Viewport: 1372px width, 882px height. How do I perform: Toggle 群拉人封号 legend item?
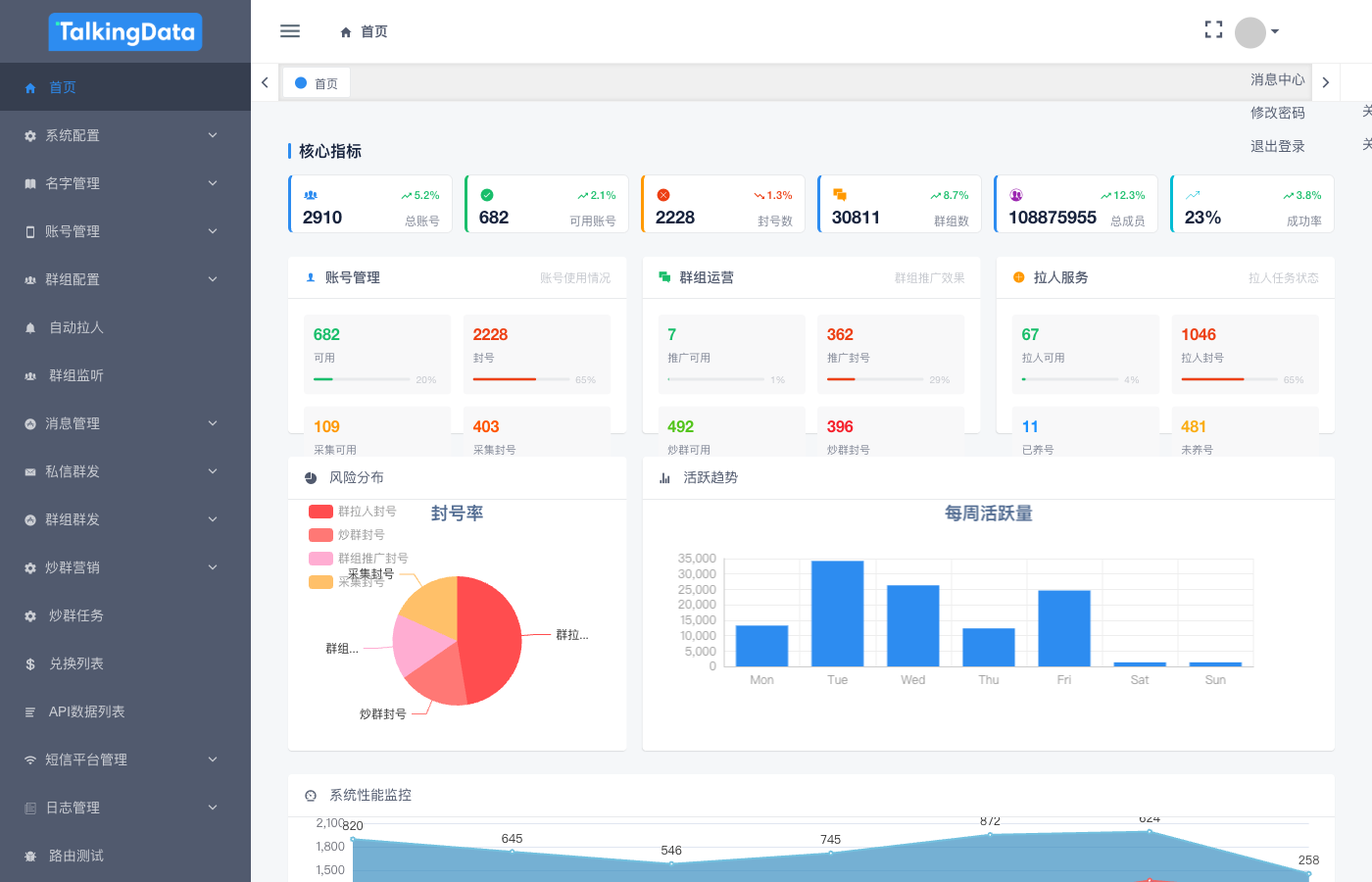(353, 512)
